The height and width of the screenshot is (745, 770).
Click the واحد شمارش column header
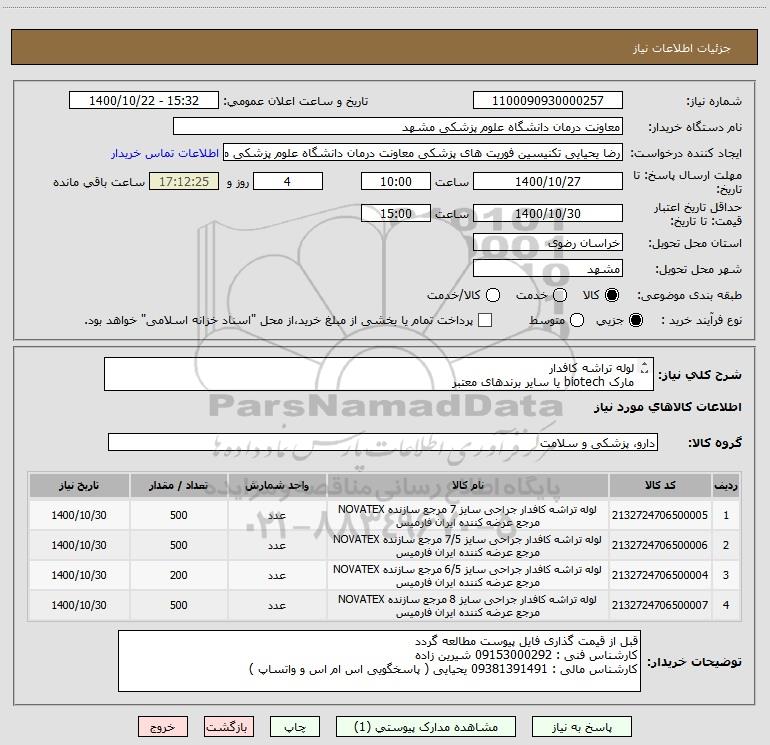click(x=277, y=485)
